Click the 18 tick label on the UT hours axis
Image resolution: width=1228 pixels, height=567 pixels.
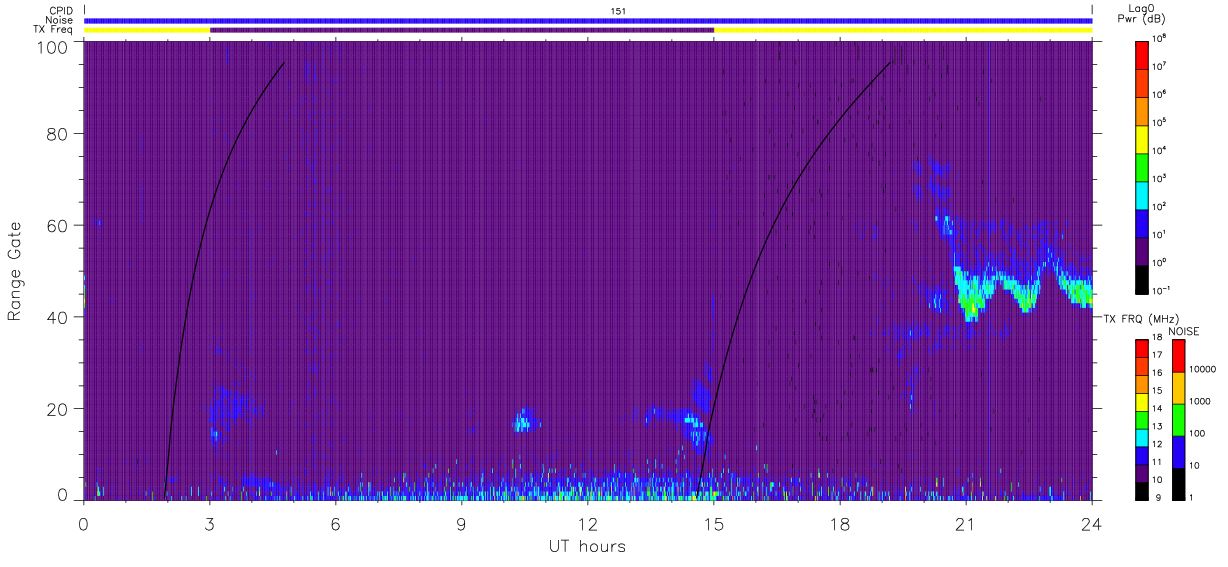840,524
